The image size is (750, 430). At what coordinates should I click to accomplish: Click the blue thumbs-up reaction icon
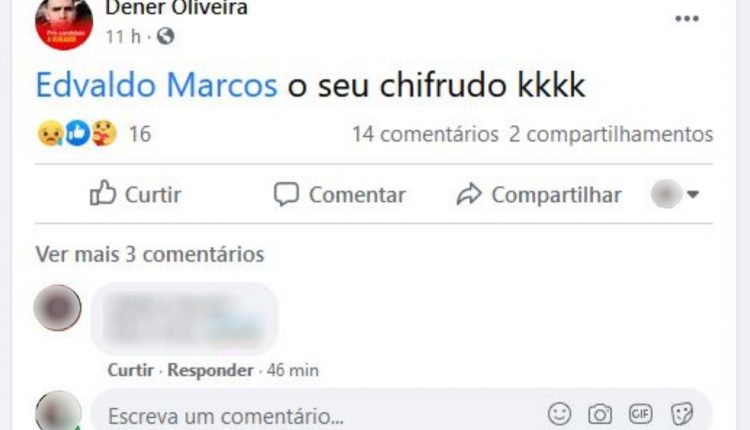[77, 133]
